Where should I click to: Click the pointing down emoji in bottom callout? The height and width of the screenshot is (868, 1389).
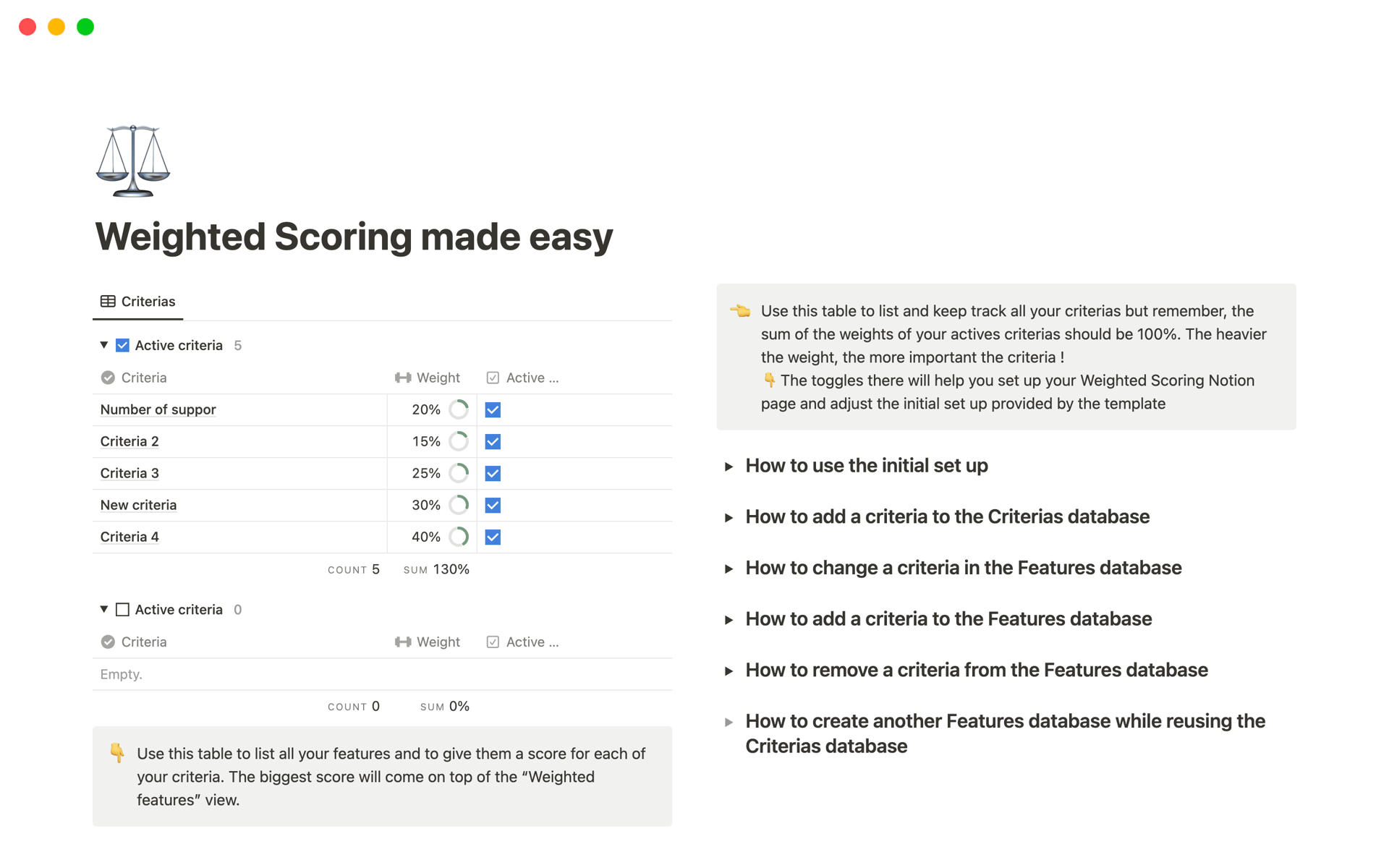click(x=117, y=753)
